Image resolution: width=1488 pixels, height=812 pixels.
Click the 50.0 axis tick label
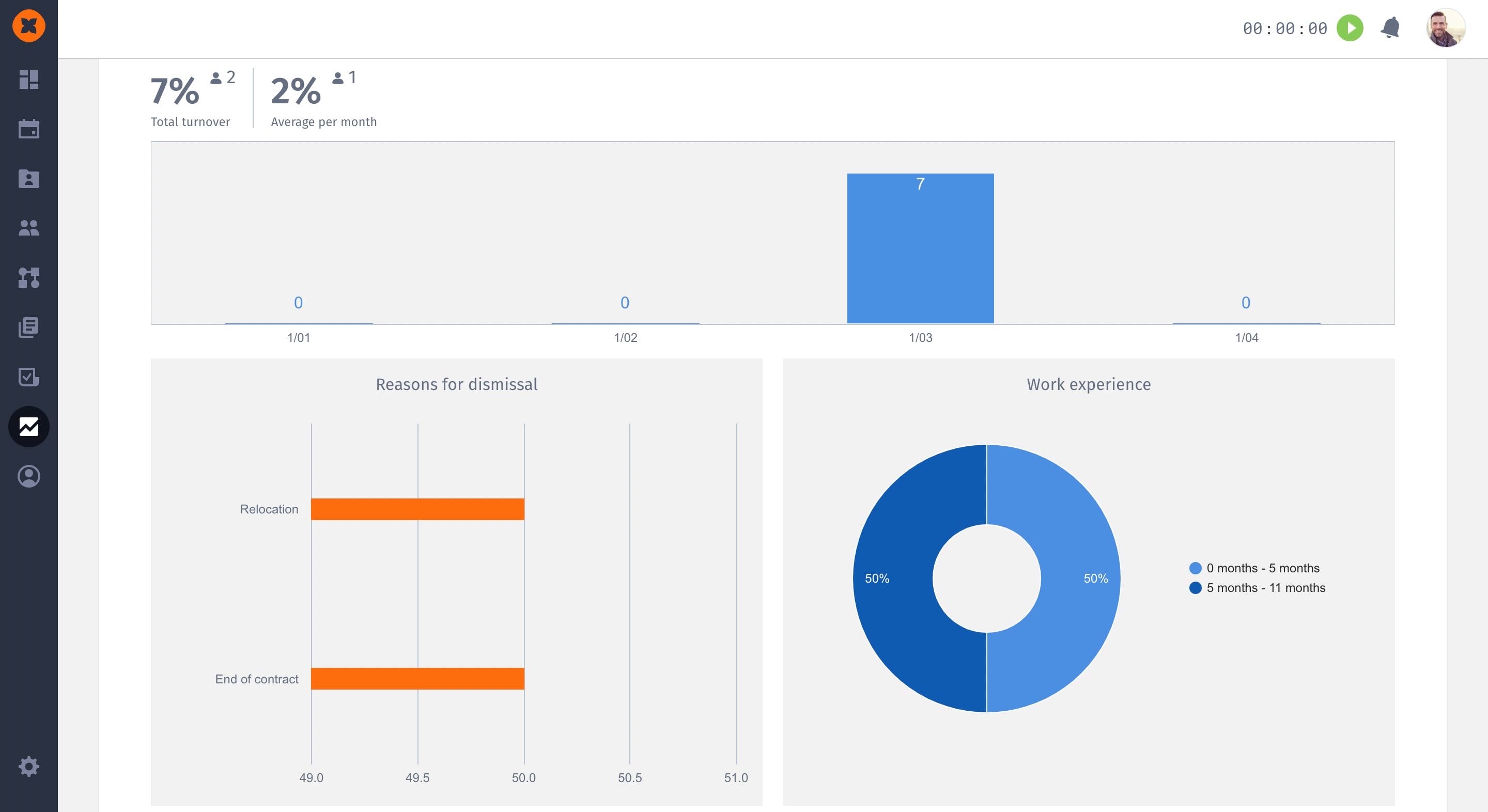coord(523,778)
